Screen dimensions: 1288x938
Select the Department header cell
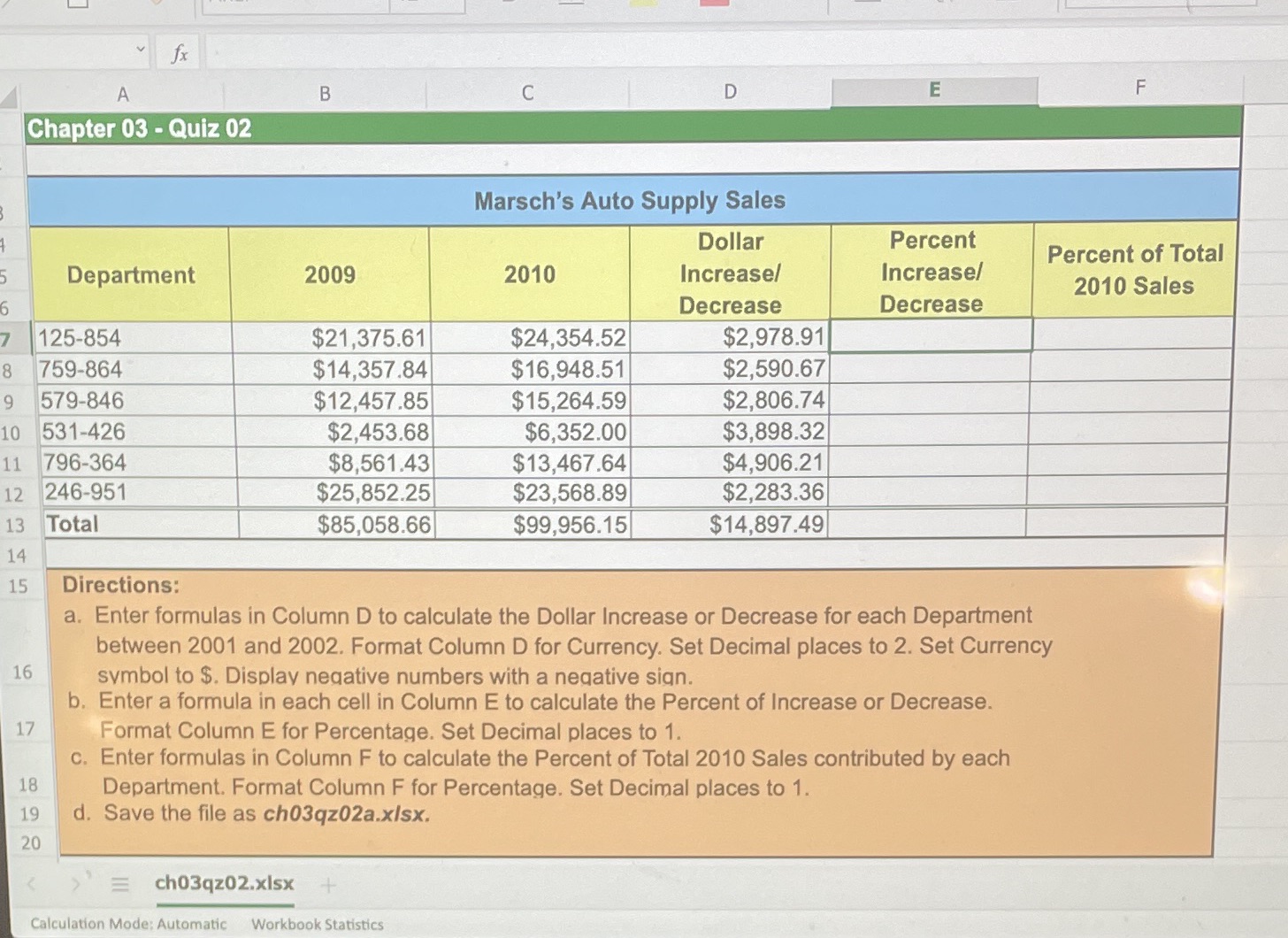(131, 274)
